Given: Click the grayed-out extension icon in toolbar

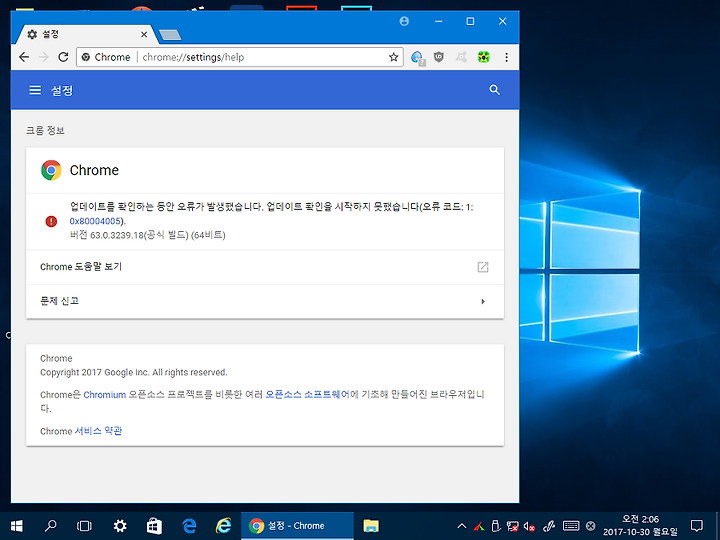Looking at the screenshot, I should click(x=461, y=57).
